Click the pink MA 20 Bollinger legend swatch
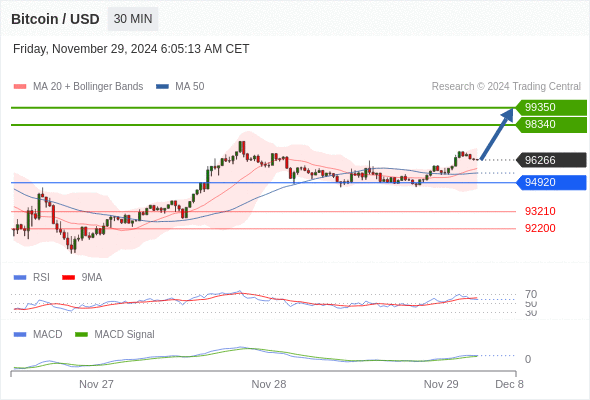590x400 pixels. 20,87
